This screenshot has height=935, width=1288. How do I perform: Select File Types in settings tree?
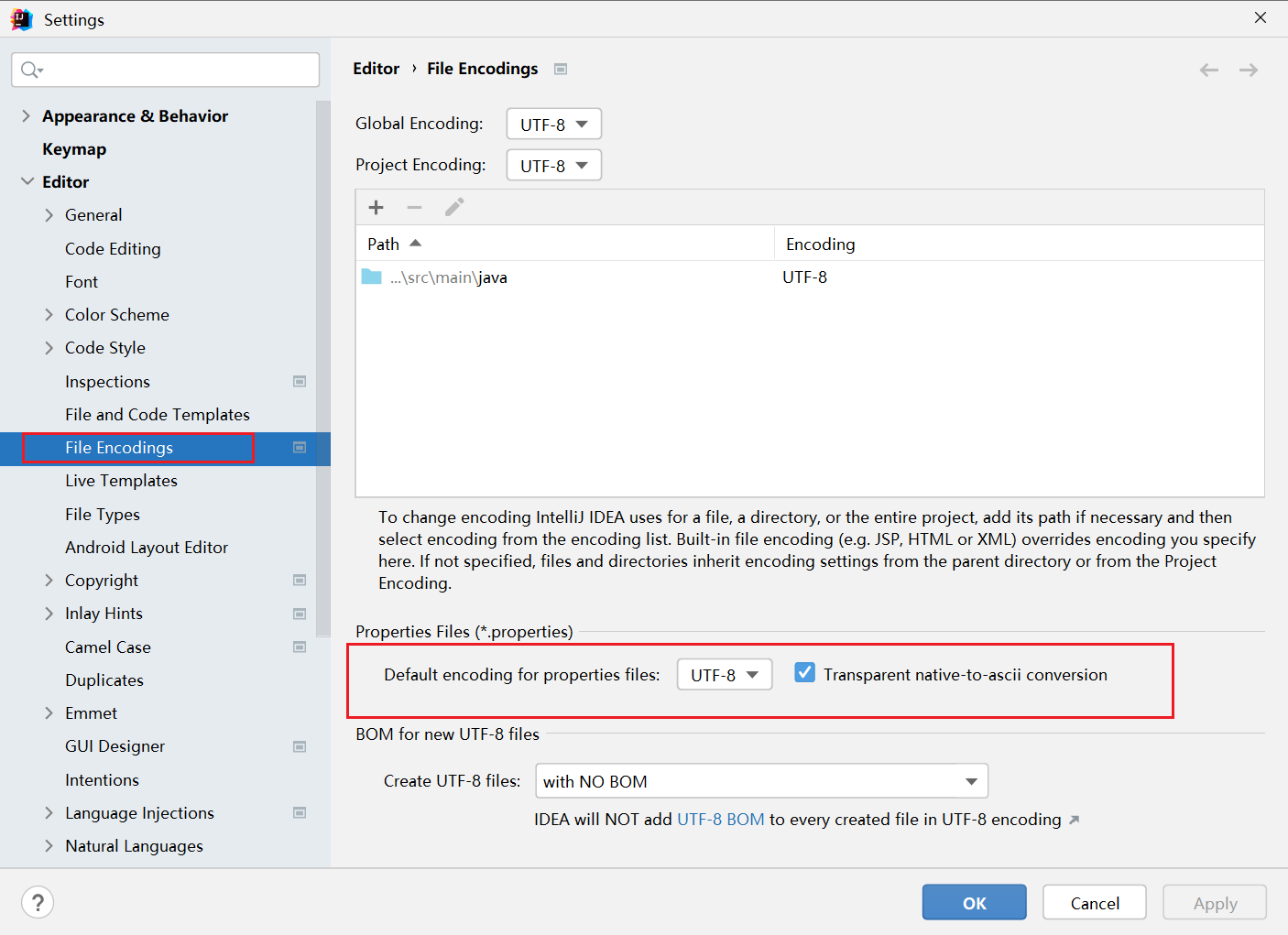103,514
